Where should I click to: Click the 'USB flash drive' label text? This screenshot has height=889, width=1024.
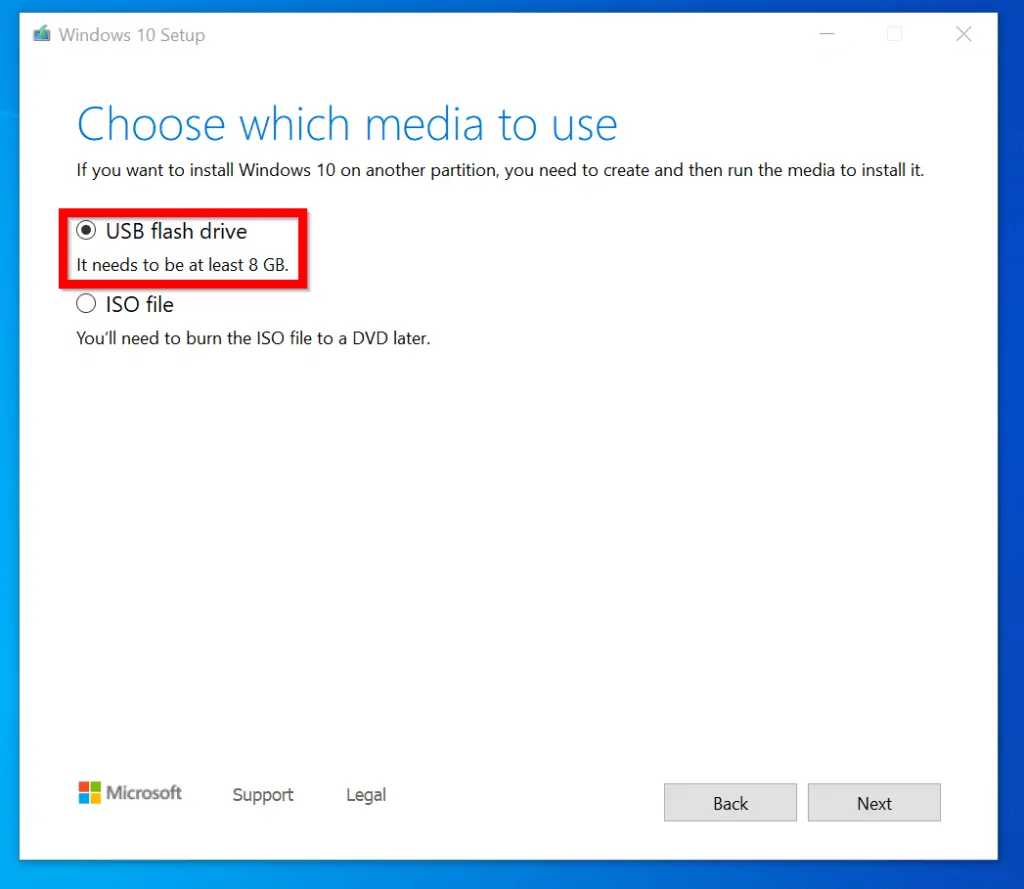(x=176, y=231)
